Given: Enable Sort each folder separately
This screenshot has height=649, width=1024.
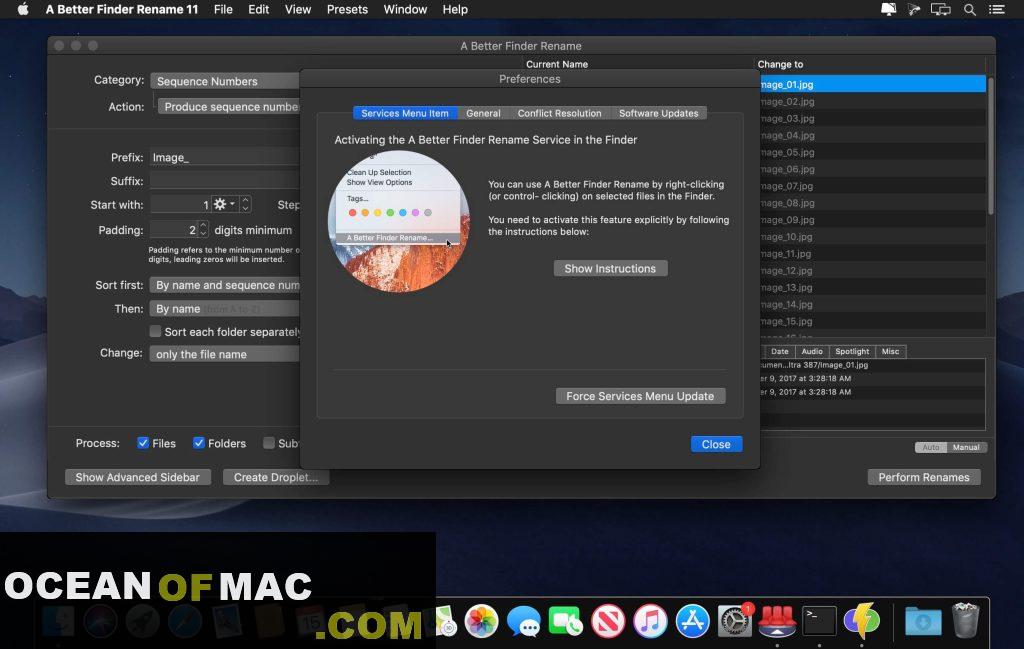Looking at the screenshot, I should 155,331.
